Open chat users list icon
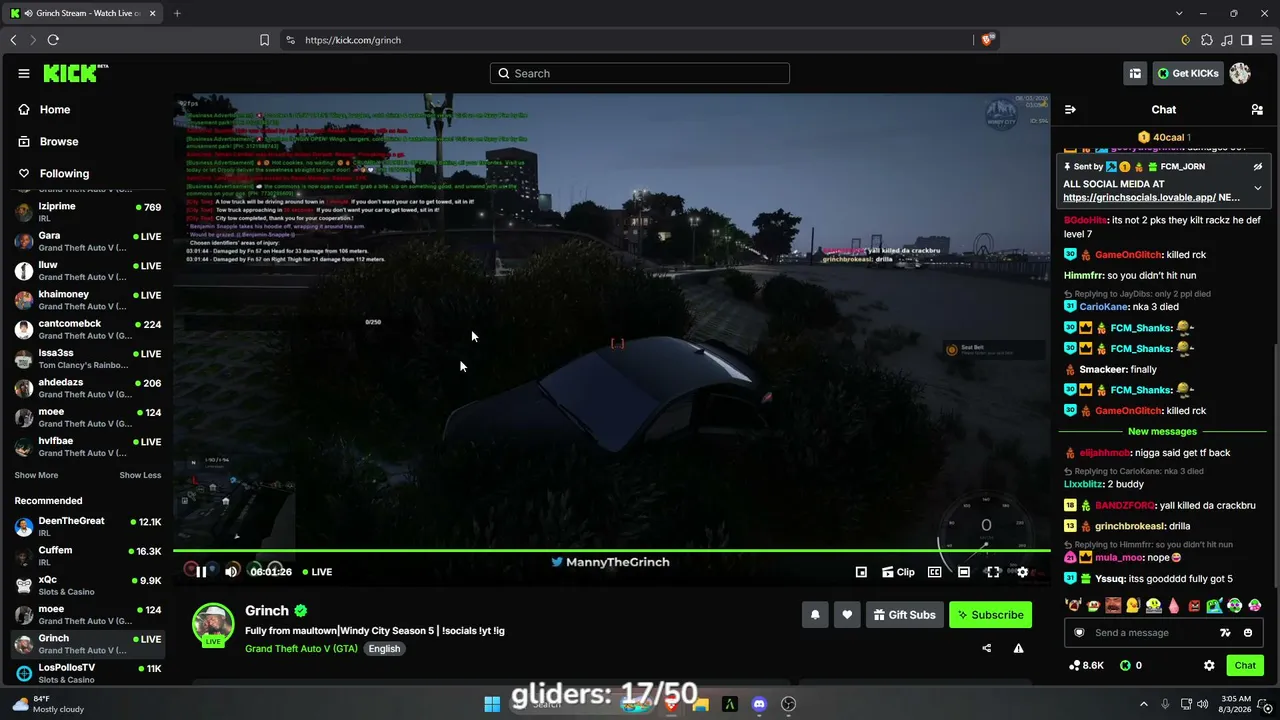The width and height of the screenshot is (1280, 720). pos(1257,110)
